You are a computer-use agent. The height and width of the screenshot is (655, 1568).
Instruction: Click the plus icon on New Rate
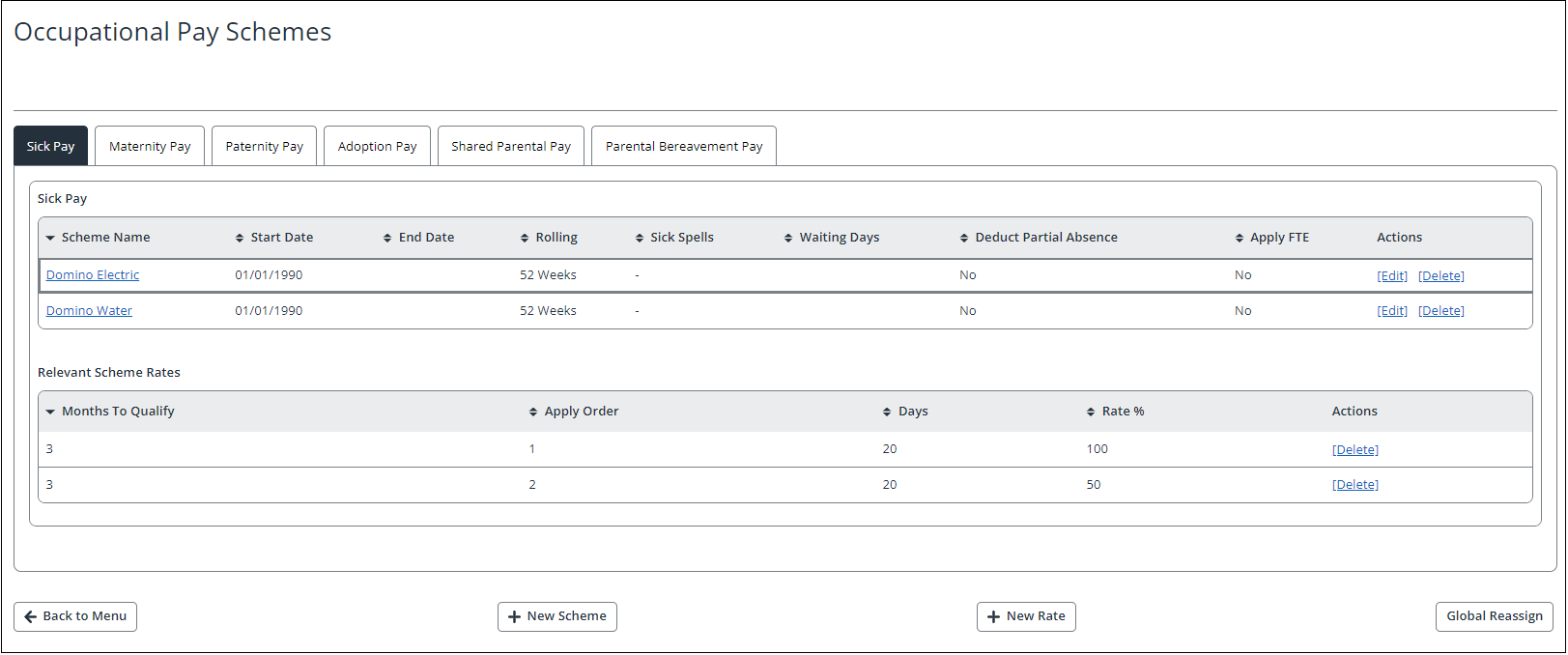click(993, 616)
